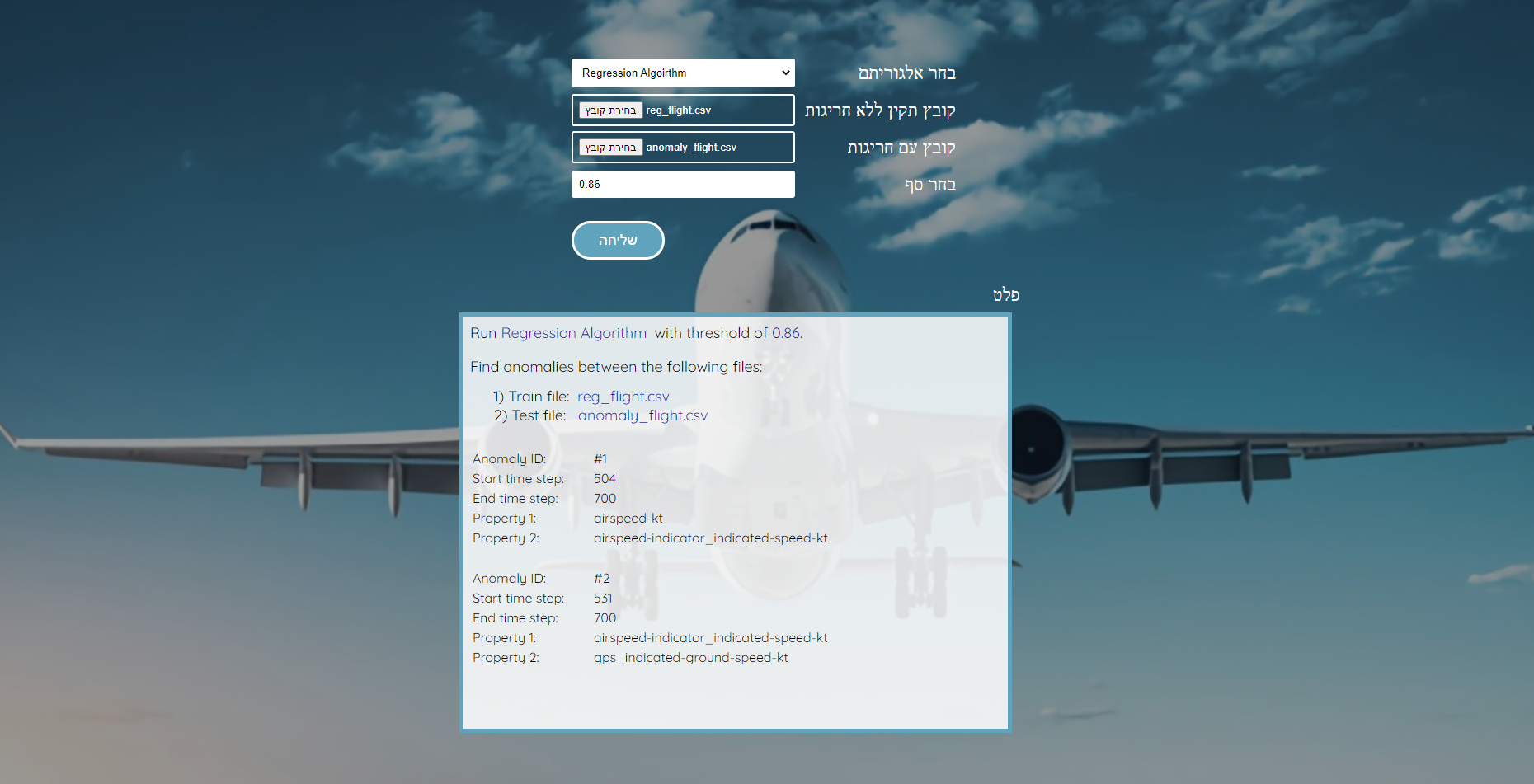The image size is (1534, 784).
Task: Click anomaly #1 Property 2 airspeed-indicator_indicated-speed-kt
Action: point(711,538)
